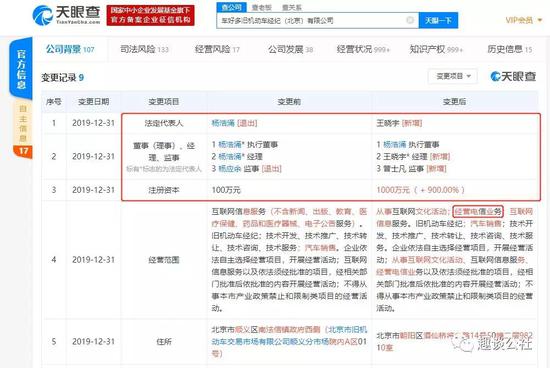Select the 经营风险 17 tab
This screenshot has width=550, height=368.
point(217,49)
